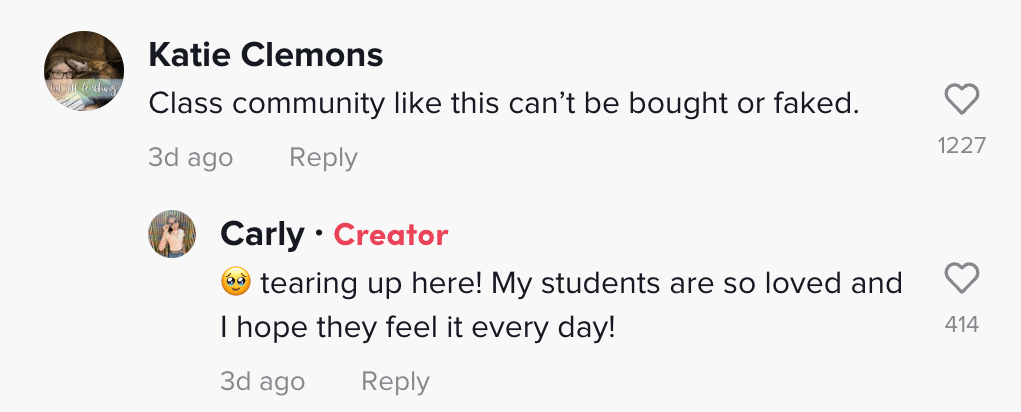Like Katie Clemons' comment with the heart
Image resolution: width=1021 pixels, height=412 pixels.
coord(961,100)
